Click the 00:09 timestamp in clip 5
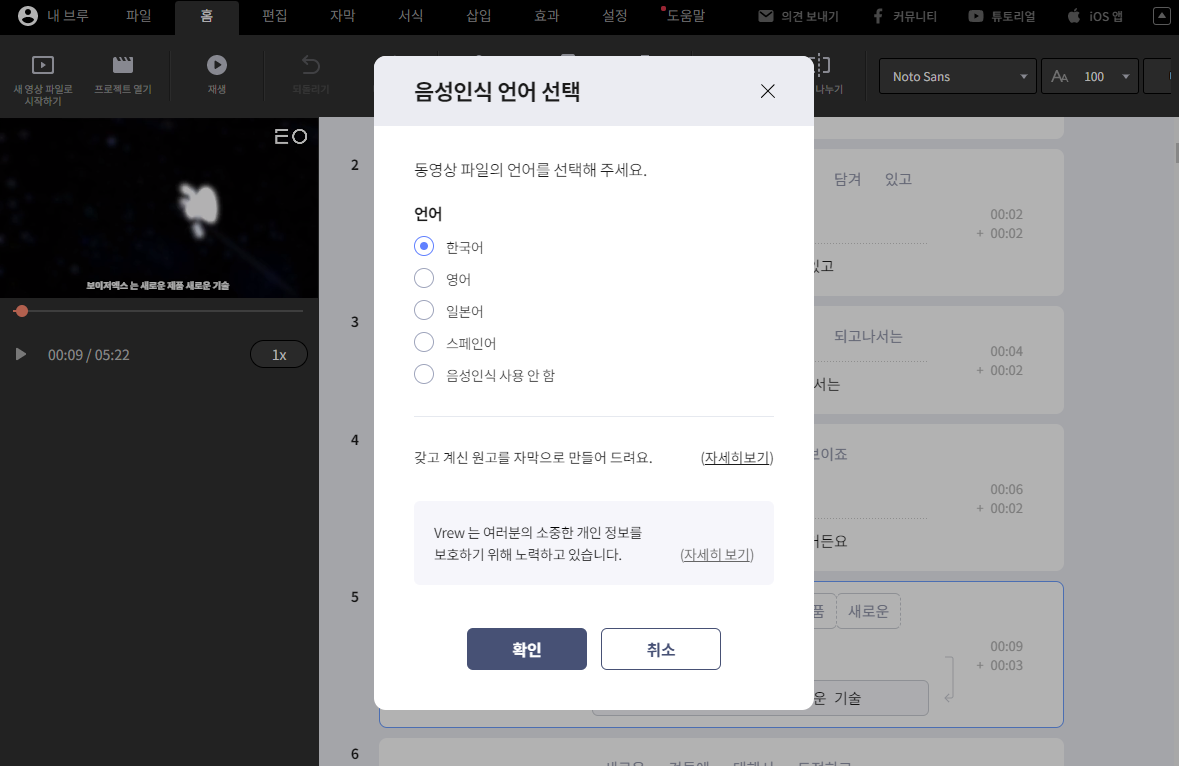The height and width of the screenshot is (766, 1179). [x=1006, y=646]
